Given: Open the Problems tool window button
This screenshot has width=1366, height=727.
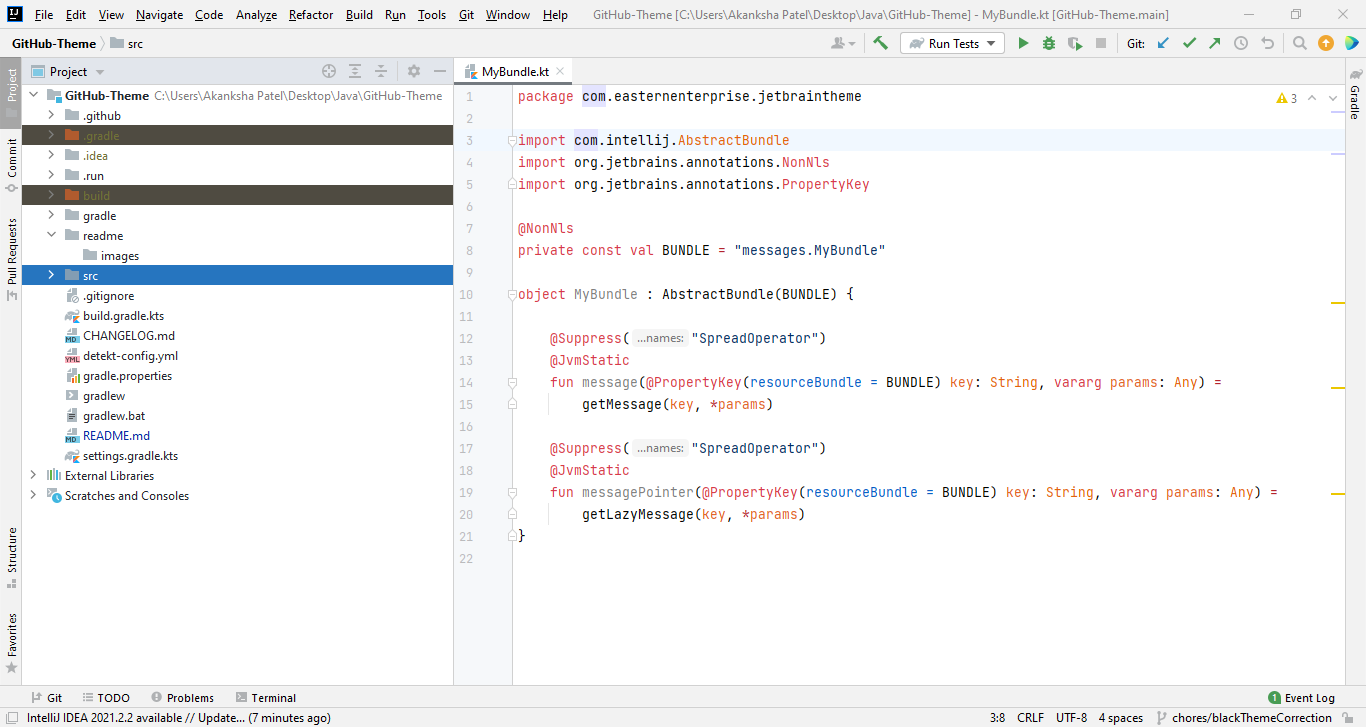Looking at the screenshot, I should tap(183, 698).
